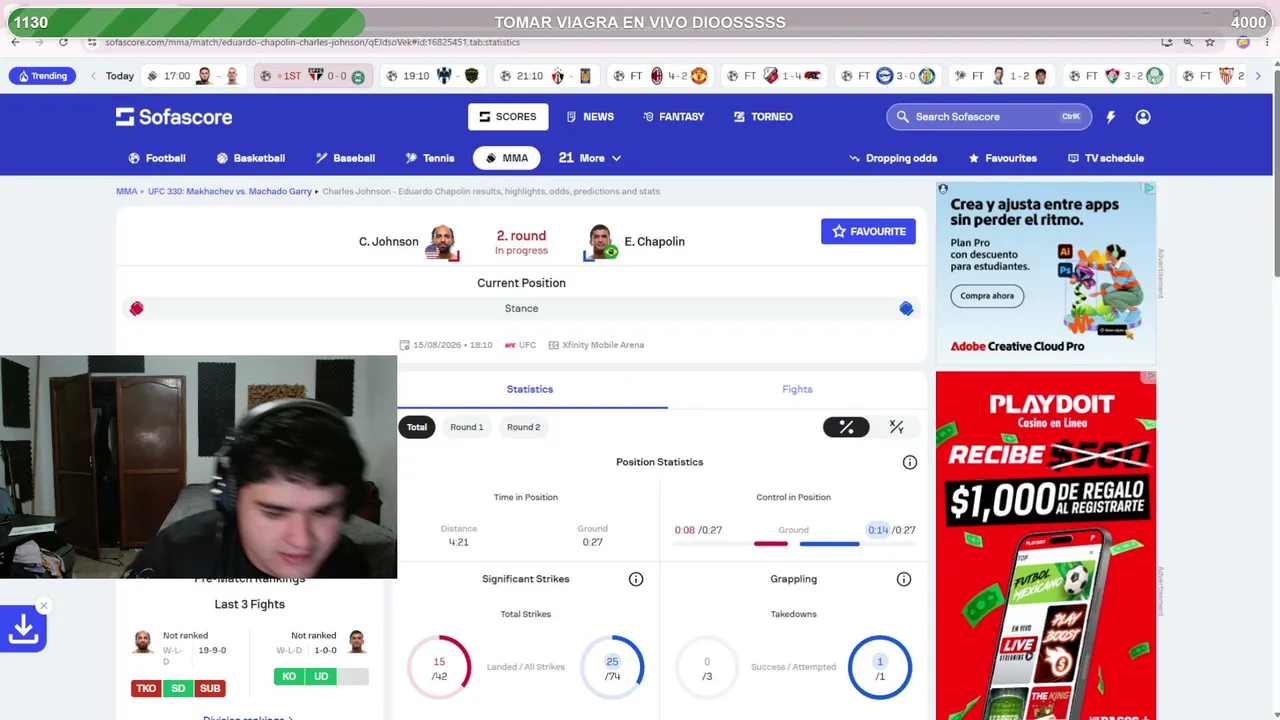Select the Round 2 stats filter
Image resolution: width=1280 pixels, height=720 pixels.
click(x=523, y=427)
